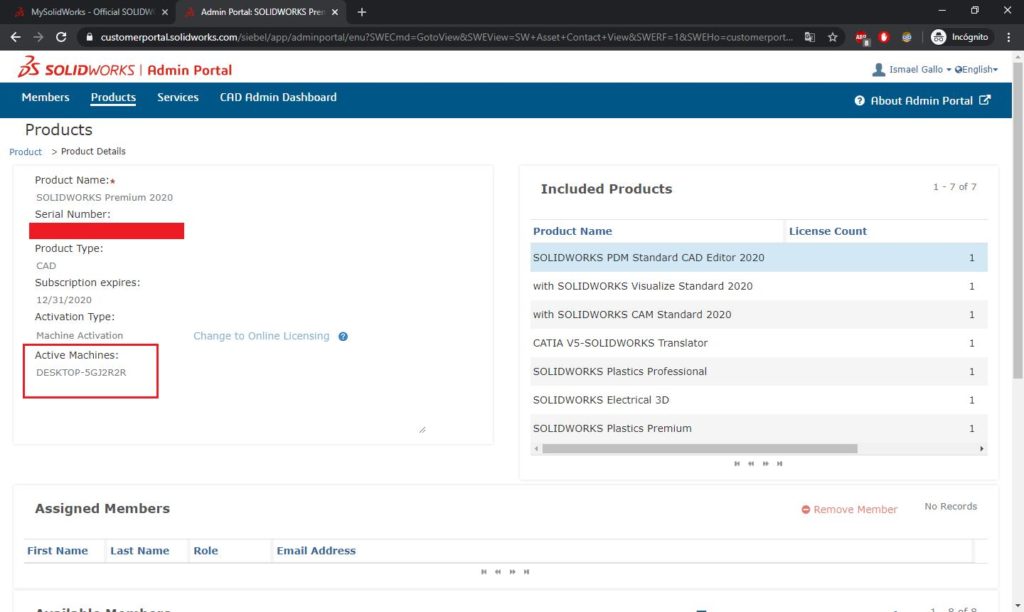Open the About Admin Portal link
This screenshot has height=612, width=1024.
click(x=922, y=101)
